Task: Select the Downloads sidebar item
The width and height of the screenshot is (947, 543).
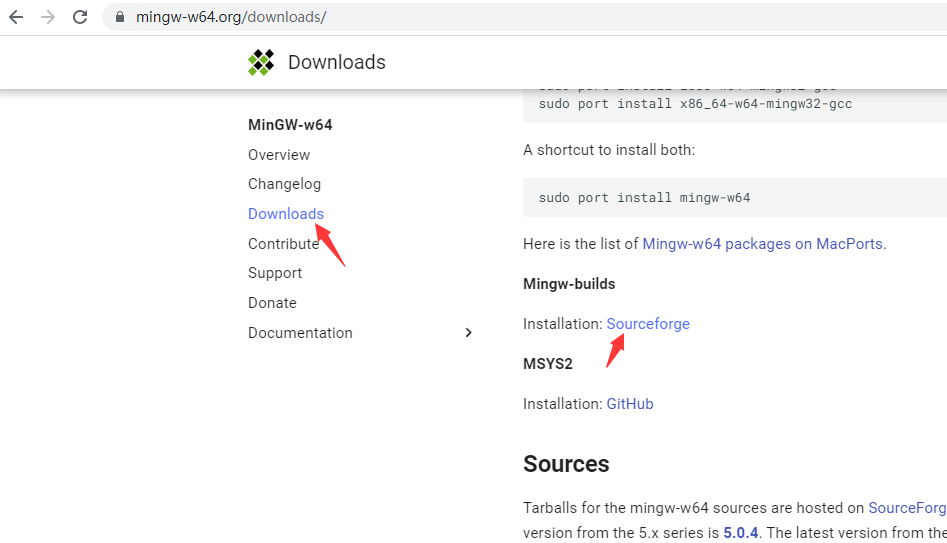Action: (286, 214)
